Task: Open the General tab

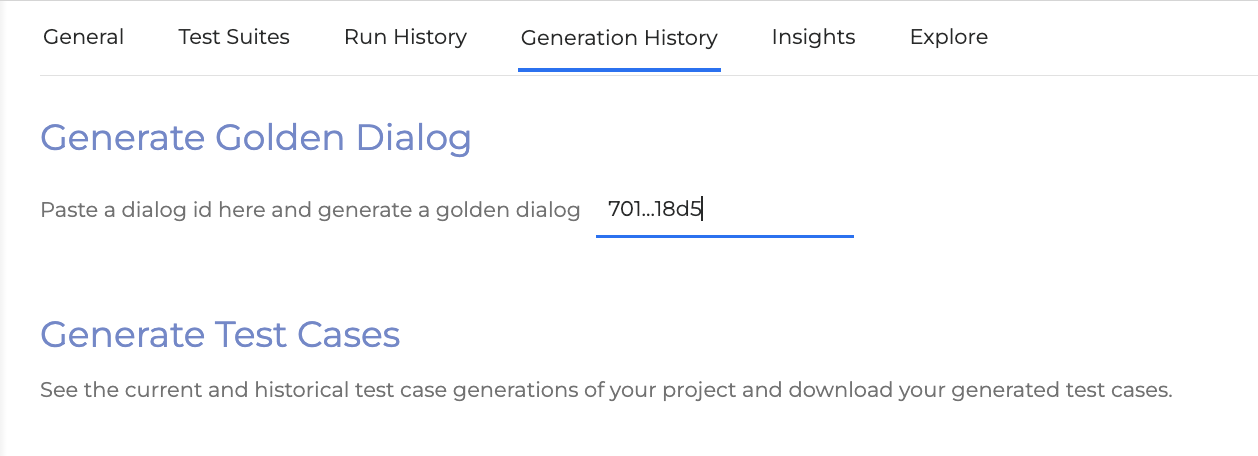Action: coord(84,38)
